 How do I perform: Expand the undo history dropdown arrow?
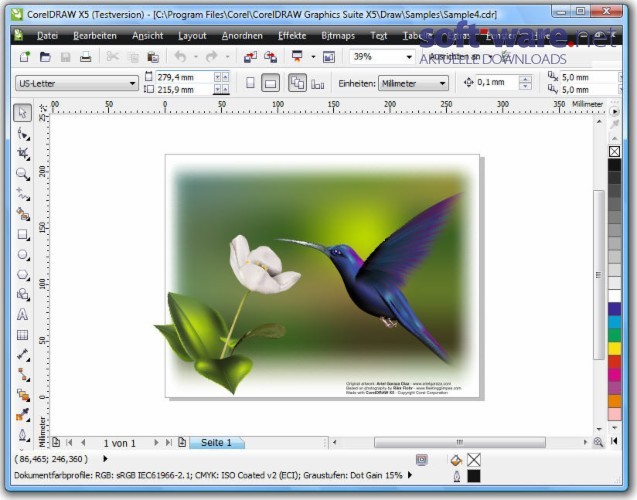[x=196, y=57]
